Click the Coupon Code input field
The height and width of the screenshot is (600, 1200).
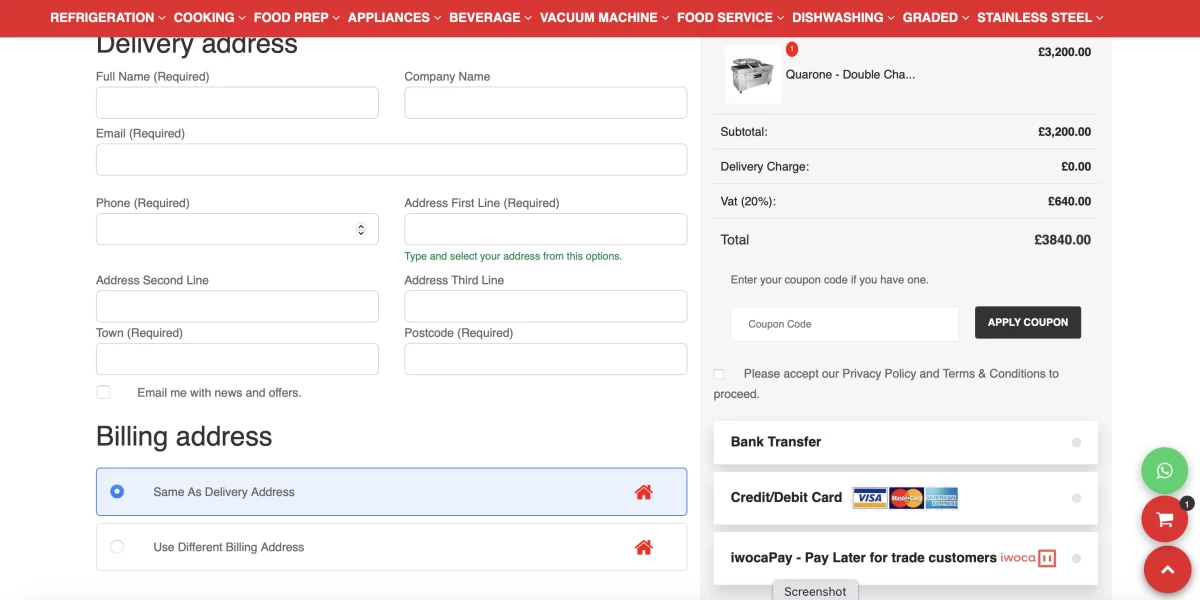(845, 324)
